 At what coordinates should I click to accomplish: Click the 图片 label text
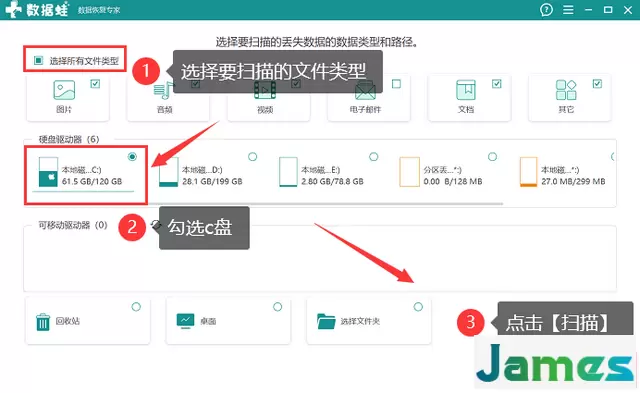tap(64, 109)
